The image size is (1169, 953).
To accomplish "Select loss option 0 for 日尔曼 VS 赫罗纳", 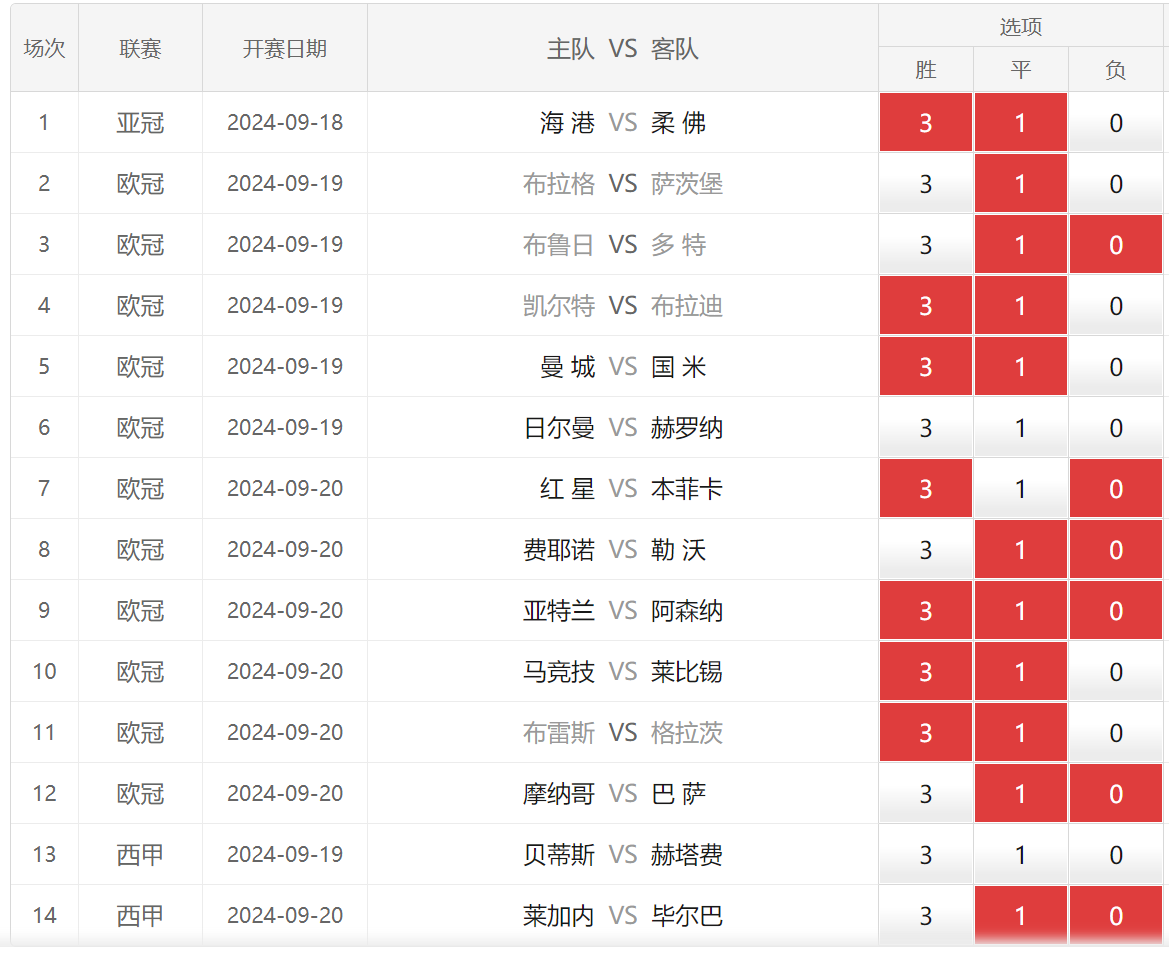I will coord(1115,428).
